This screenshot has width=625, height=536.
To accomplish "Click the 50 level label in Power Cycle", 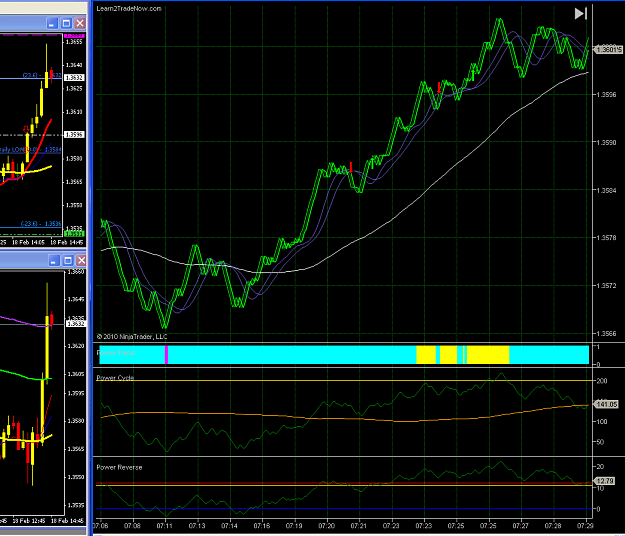I will 600,442.
